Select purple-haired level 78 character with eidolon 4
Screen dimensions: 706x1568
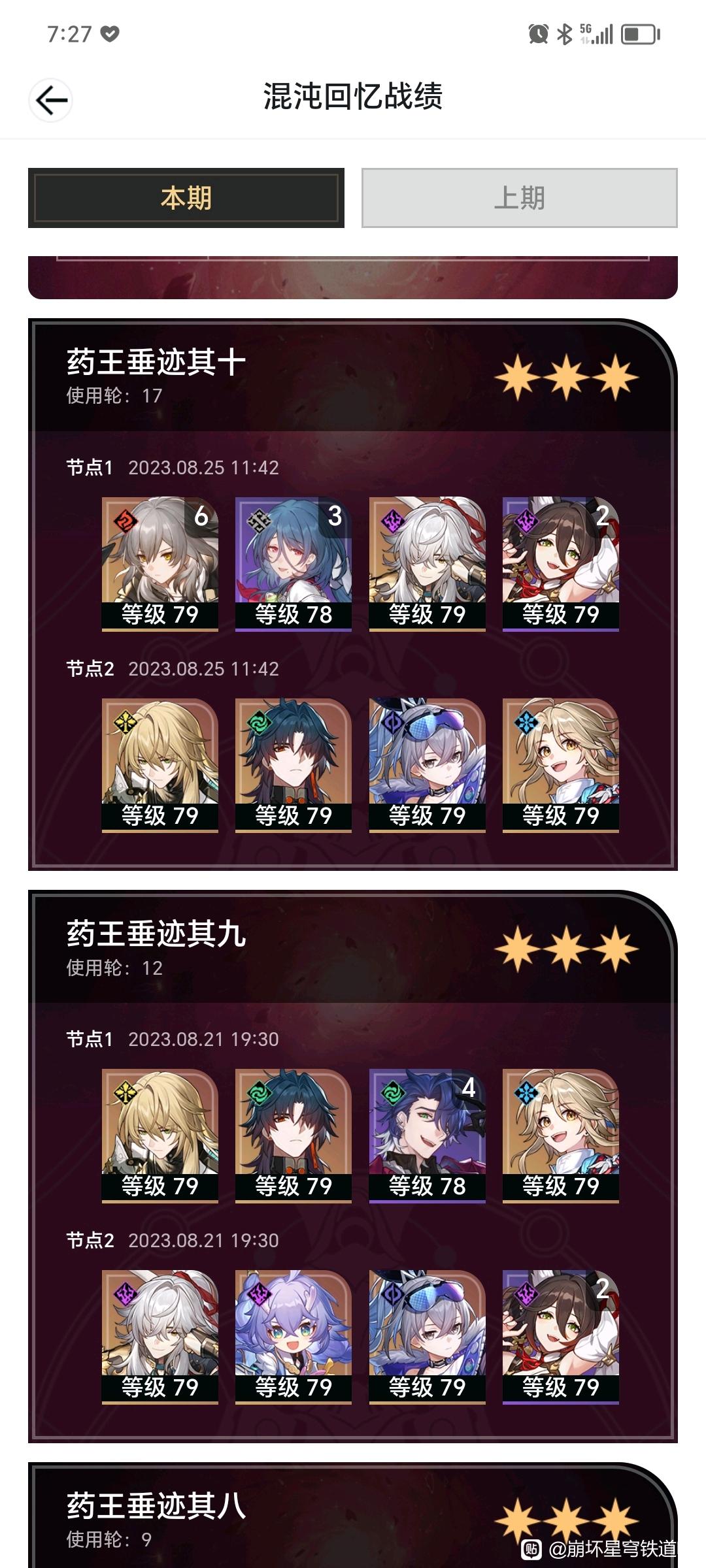tap(428, 1136)
